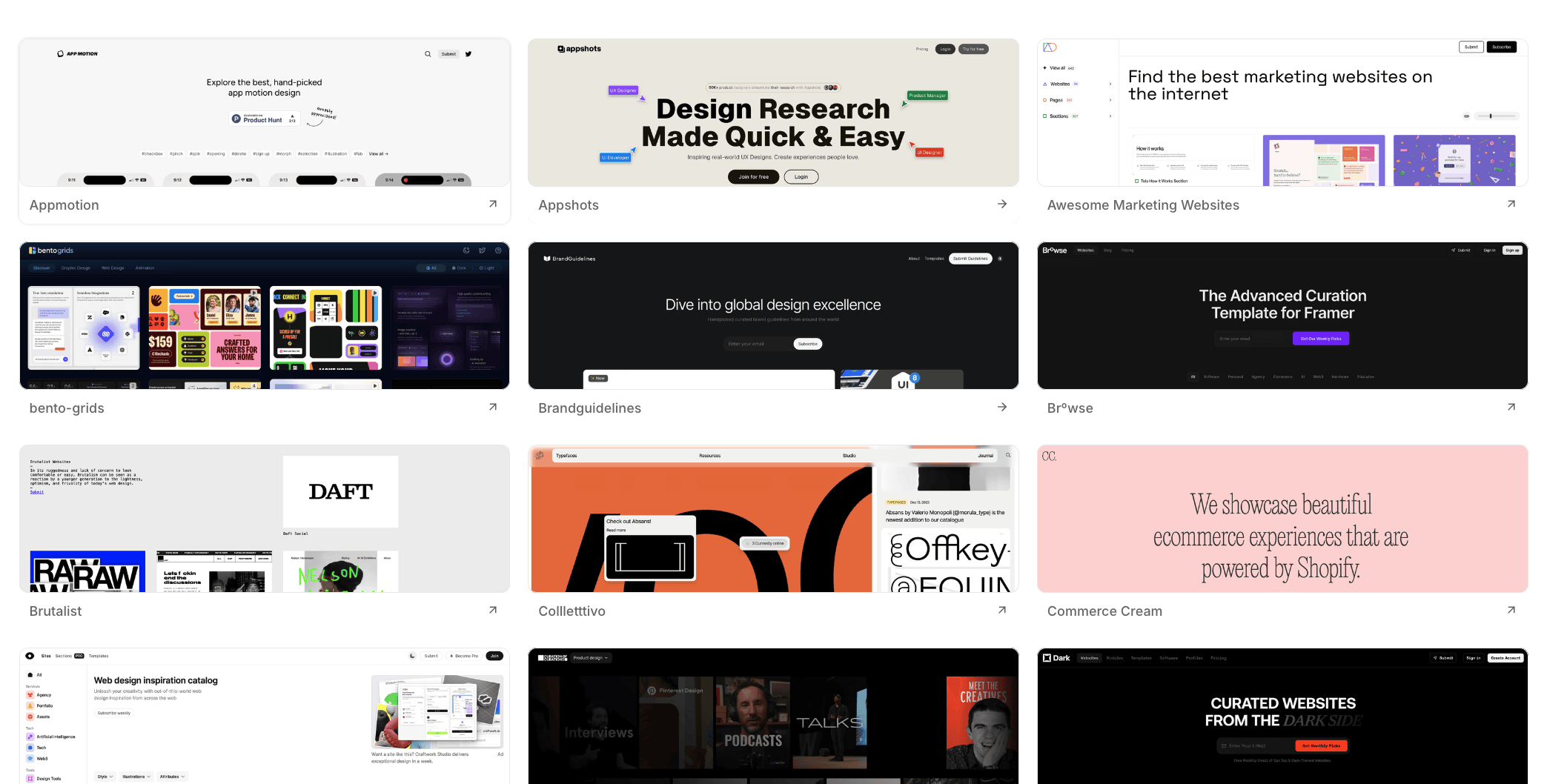Open the Attributes dropdown
The image size is (1547, 784).
(x=172, y=777)
